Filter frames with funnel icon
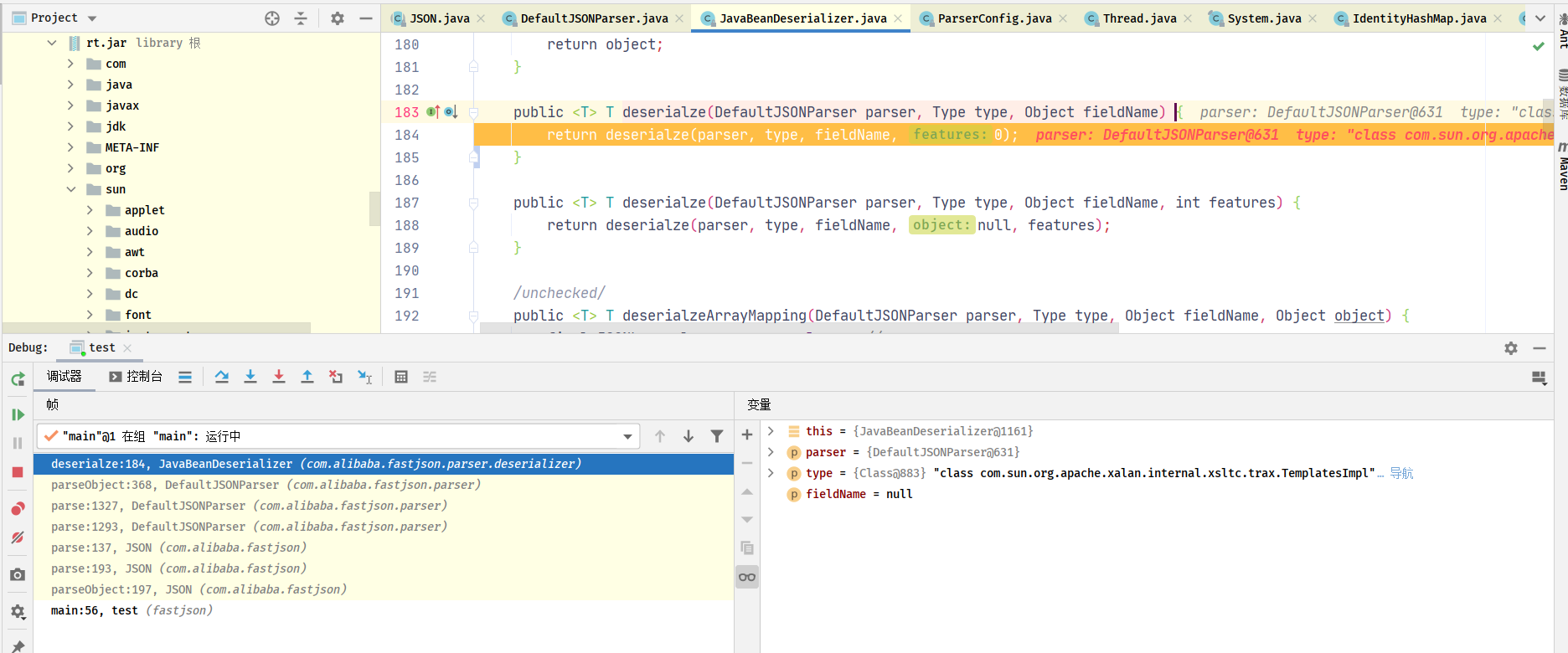The height and width of the screenshot is (653, 1568). [x=717, y=436]
